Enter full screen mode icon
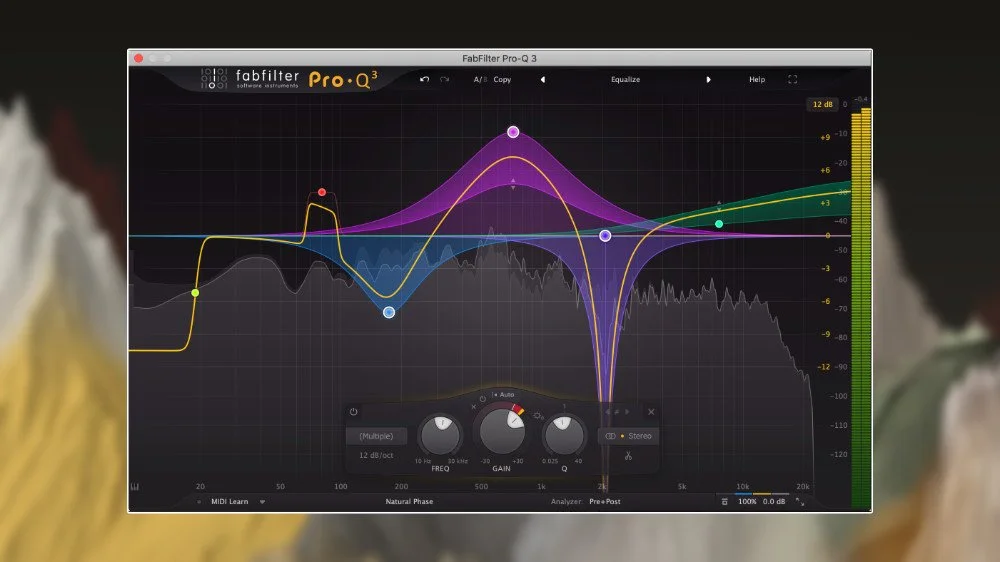This screenshot has height=562, width=1000. (x=793, y=80)
